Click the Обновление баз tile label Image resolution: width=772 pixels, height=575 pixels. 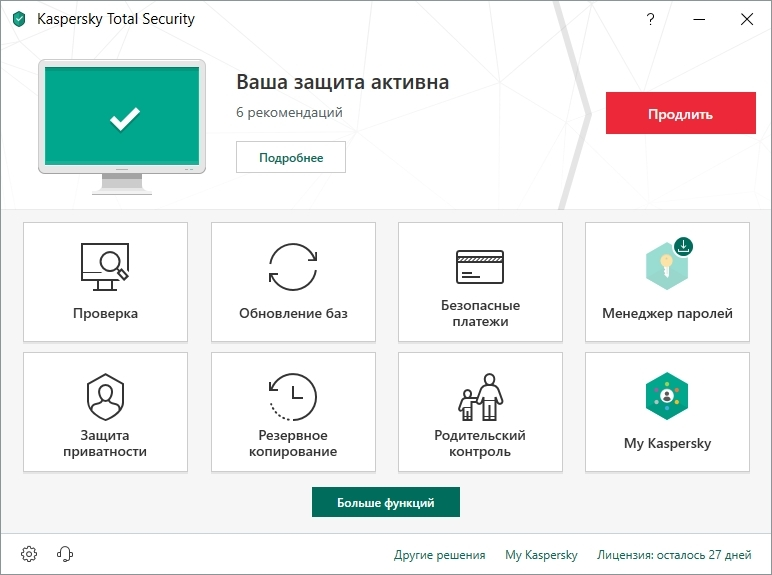293,314
